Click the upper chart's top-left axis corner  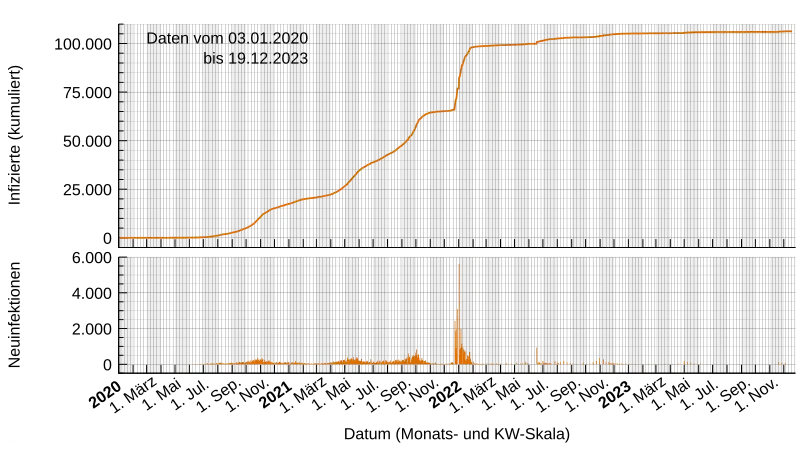click(x=121, y=26)
